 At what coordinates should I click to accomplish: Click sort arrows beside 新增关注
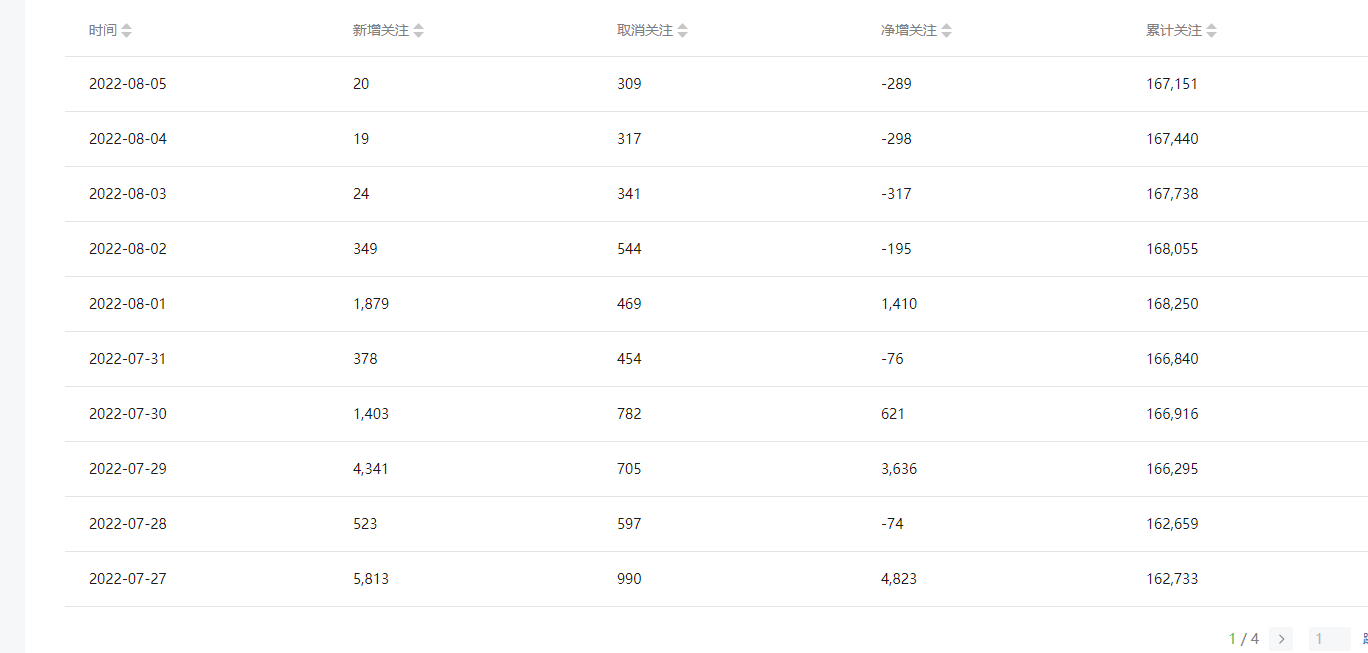tap(418, 31)
